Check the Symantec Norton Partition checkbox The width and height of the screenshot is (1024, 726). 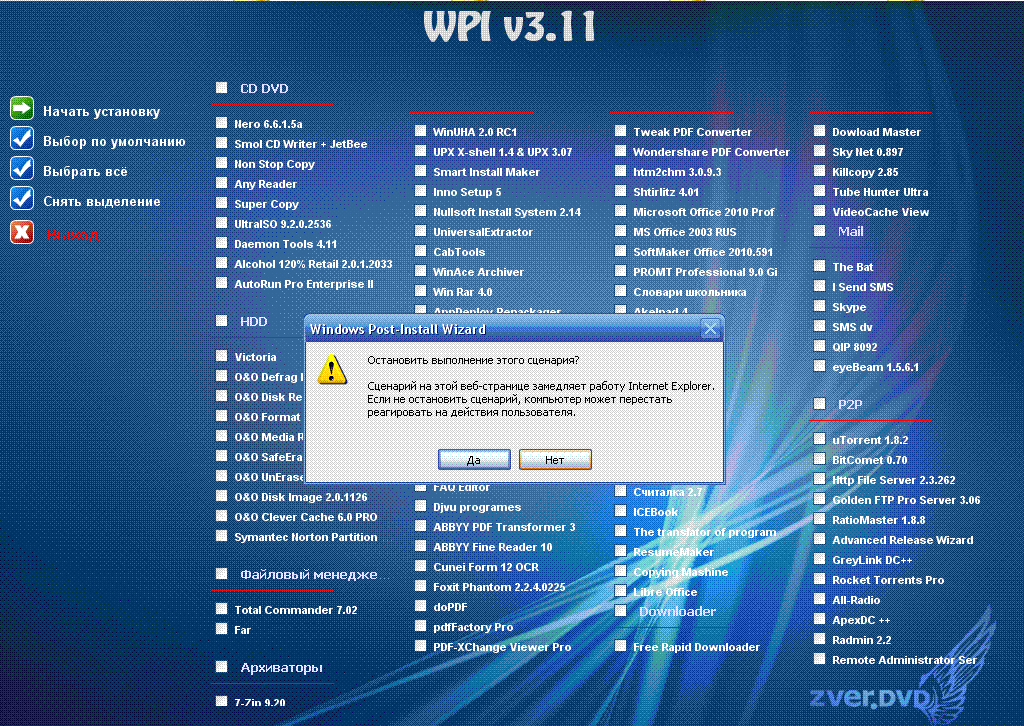pyautogui.click(x=222, y=536)
